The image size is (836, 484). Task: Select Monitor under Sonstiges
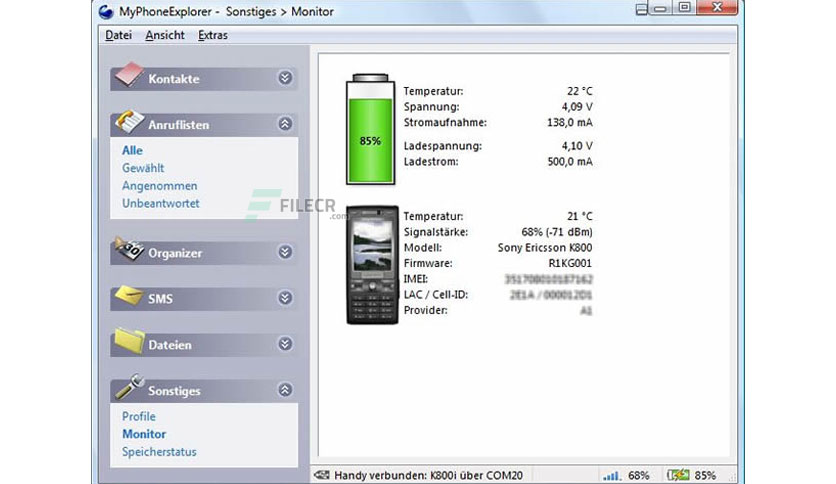pyautogui.click(x=144, y=434)
